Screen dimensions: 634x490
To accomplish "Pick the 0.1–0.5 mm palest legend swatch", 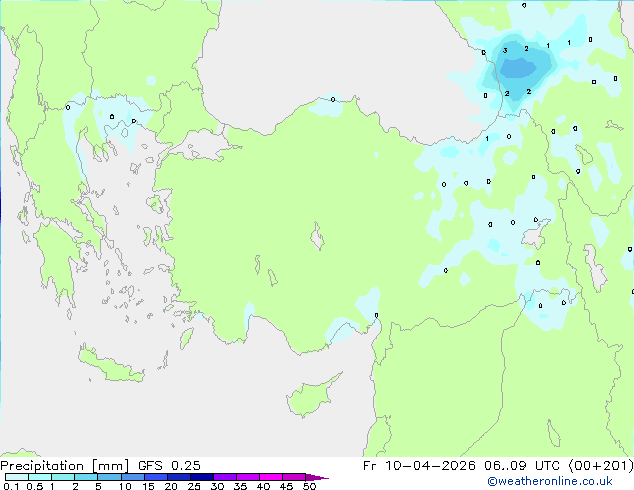I will (x=17, y=477).
